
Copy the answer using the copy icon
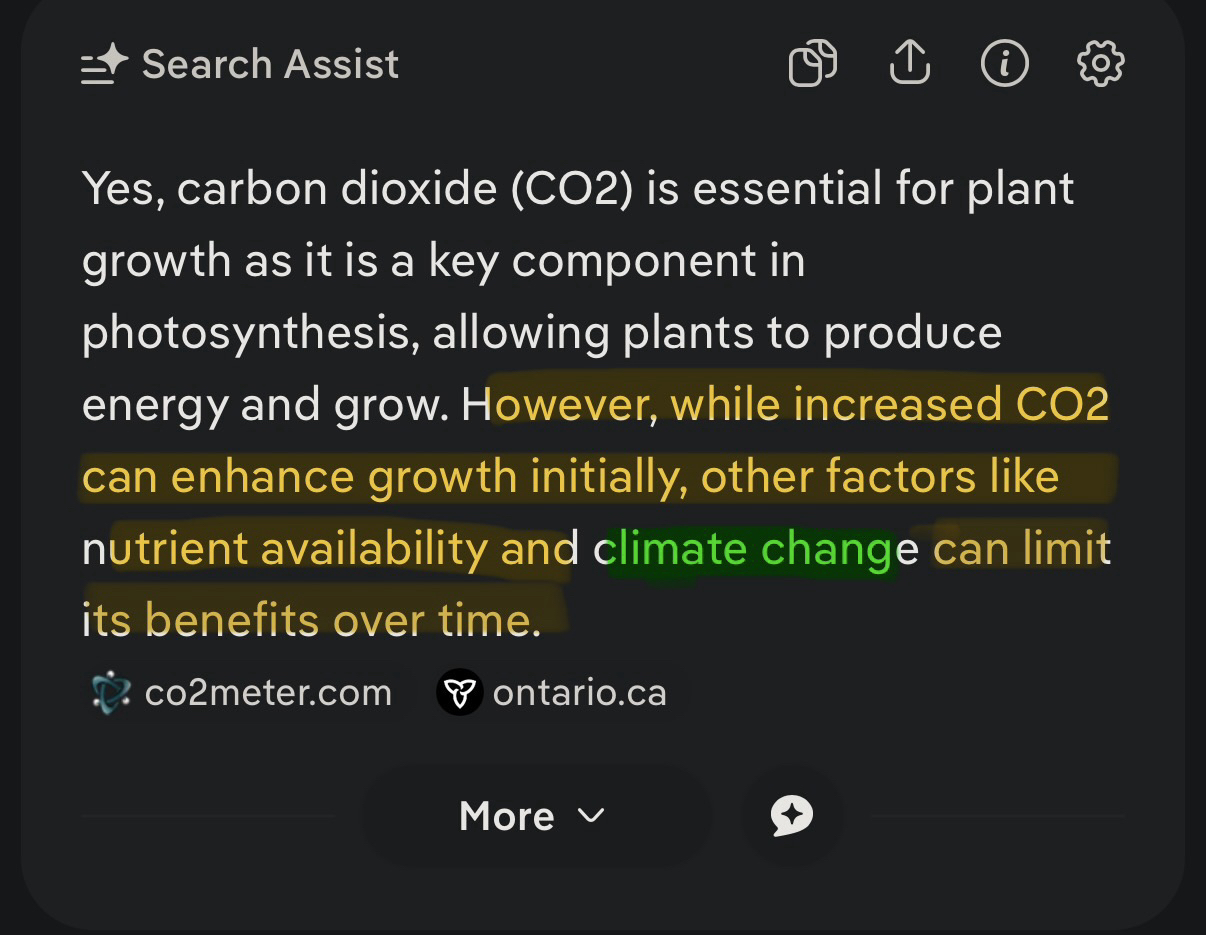812,65
